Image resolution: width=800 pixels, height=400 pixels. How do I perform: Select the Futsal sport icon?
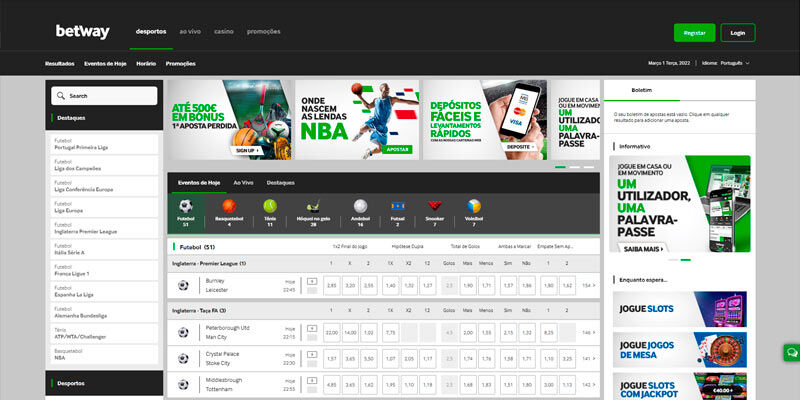398,206
